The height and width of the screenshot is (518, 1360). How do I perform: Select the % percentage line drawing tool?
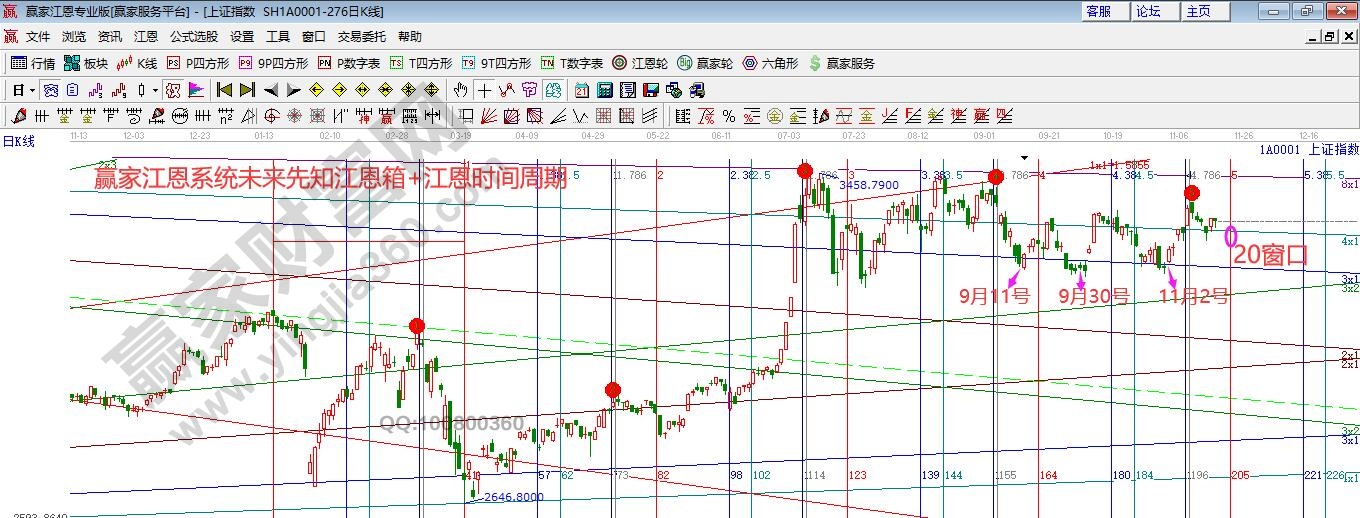[x=728, y=115]
